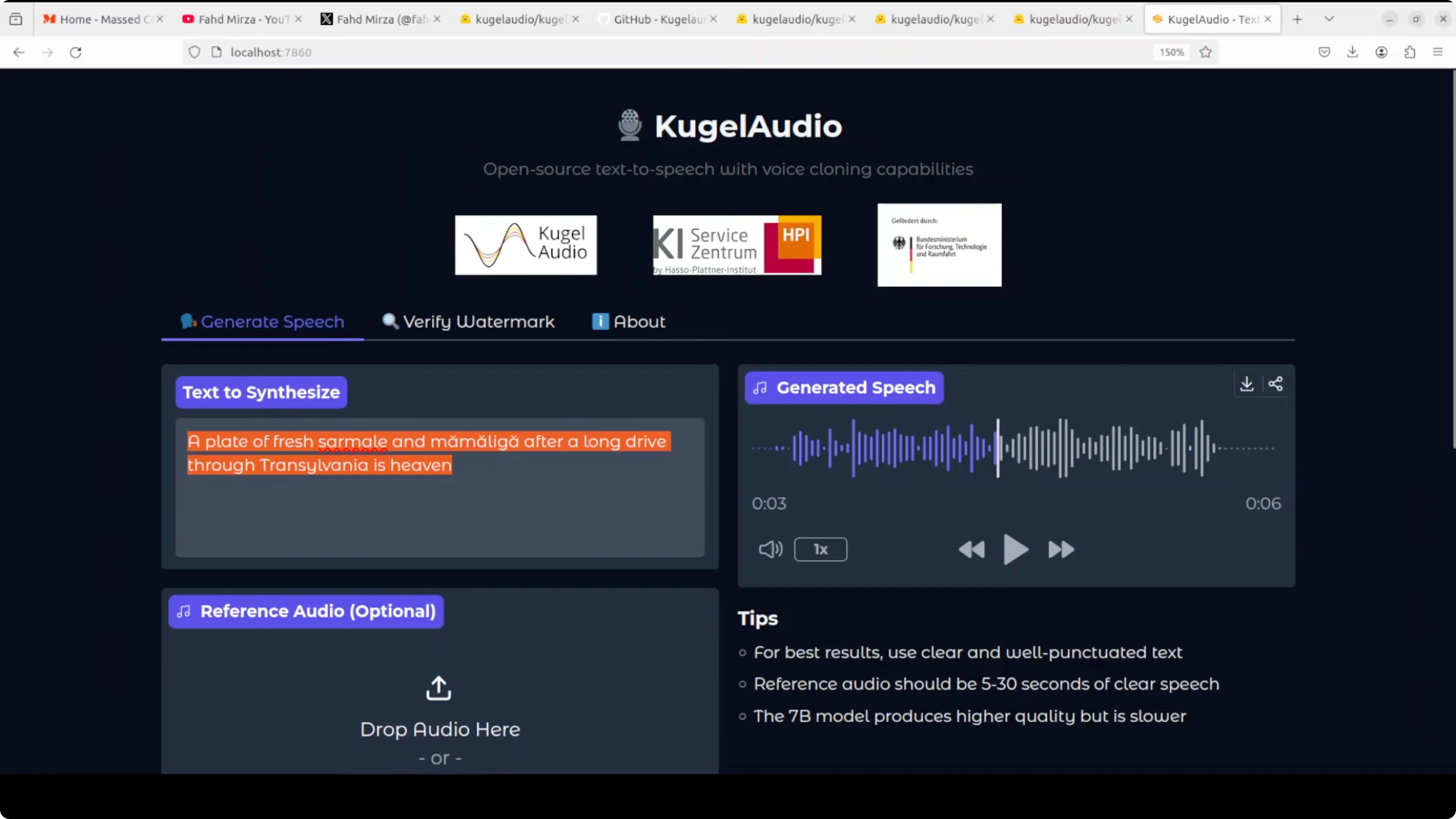The height and width of the screenshot is (819, 1456).
Task: Change the 1x playback speed
Action: click(820, 550)
